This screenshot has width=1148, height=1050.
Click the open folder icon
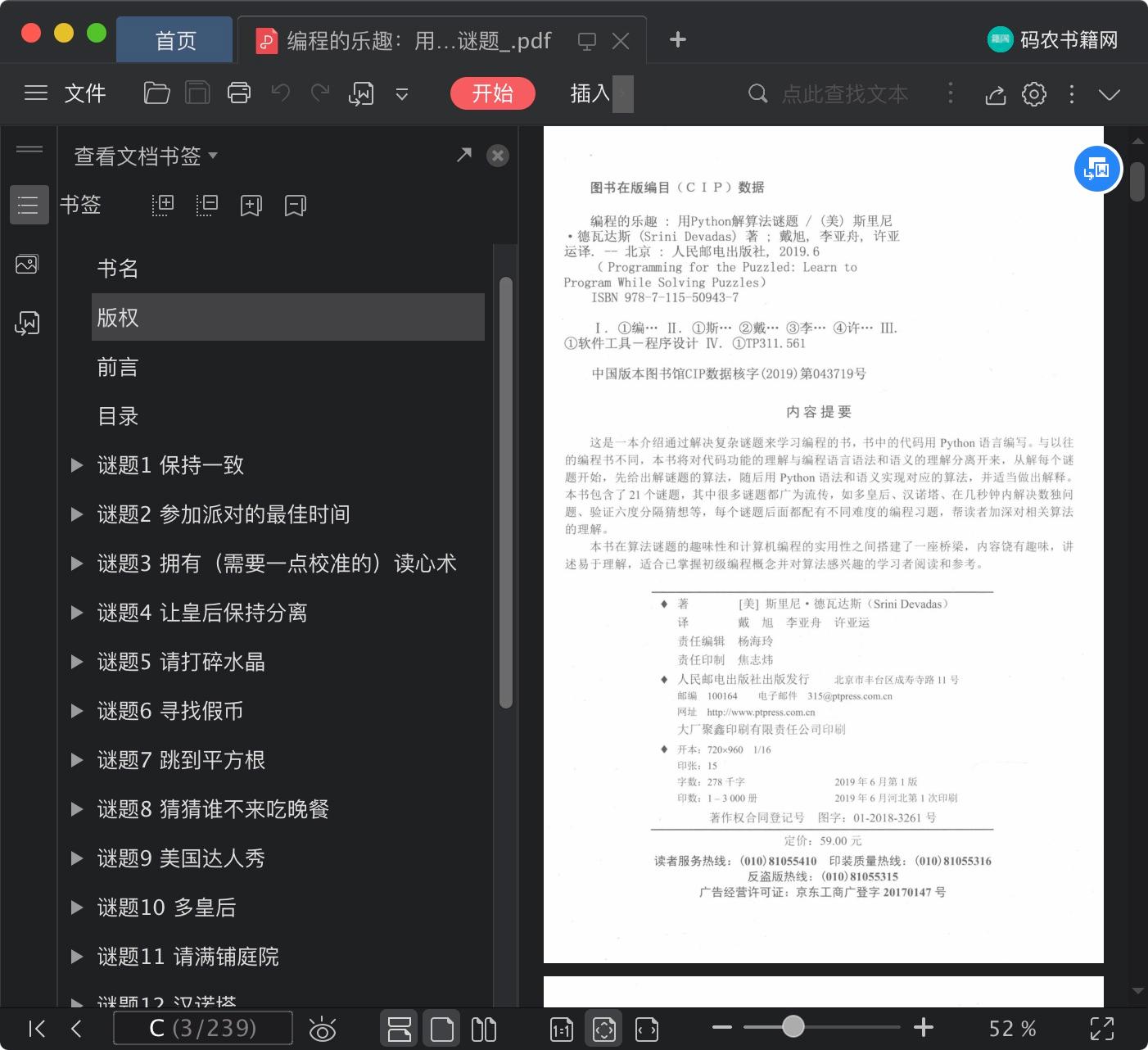[x=156, y=93]
